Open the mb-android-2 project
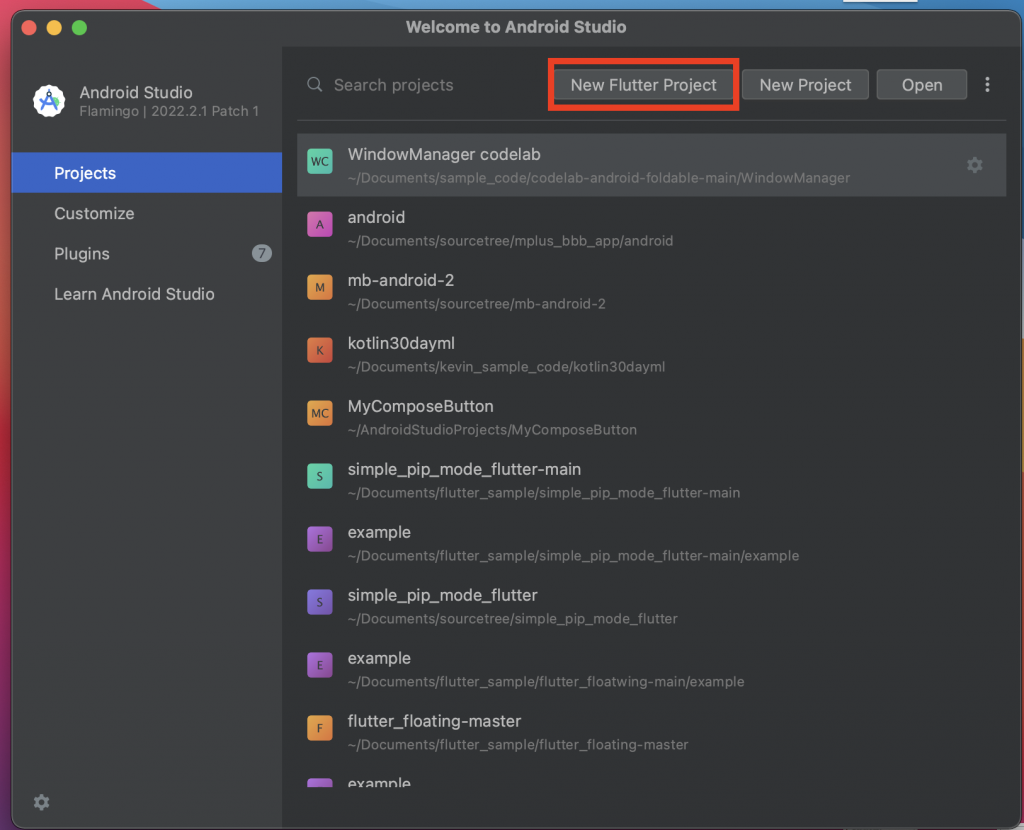Viewport: 1024px width, 830px height. tap(651, 291)
